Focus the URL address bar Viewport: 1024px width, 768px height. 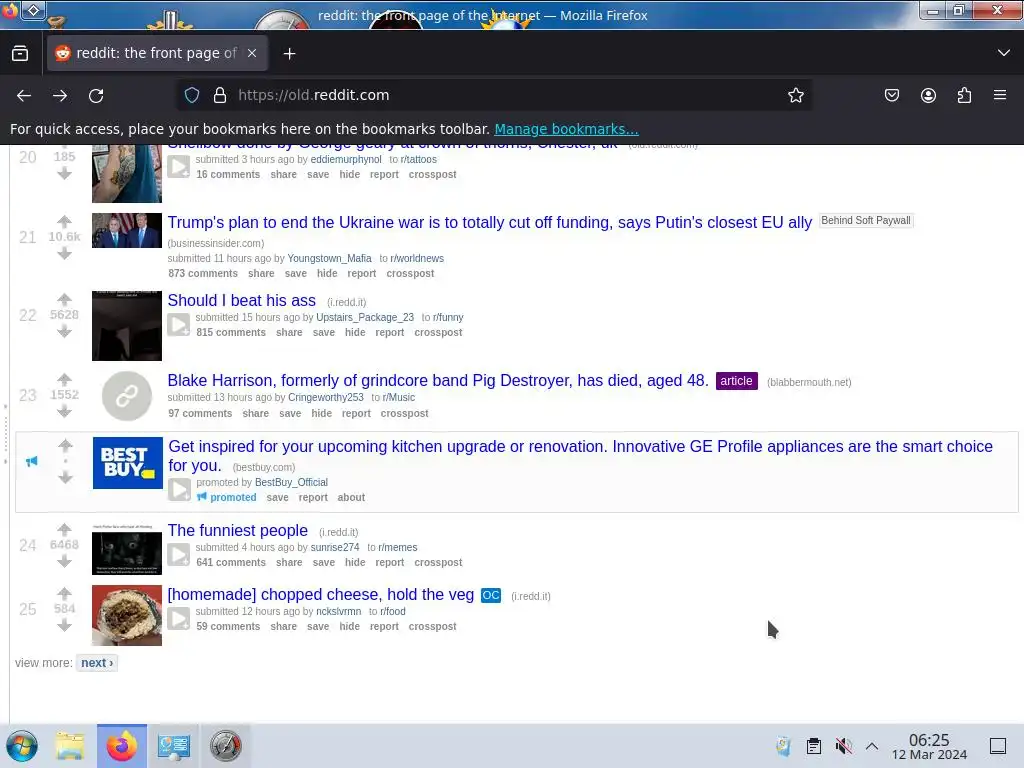496,95
